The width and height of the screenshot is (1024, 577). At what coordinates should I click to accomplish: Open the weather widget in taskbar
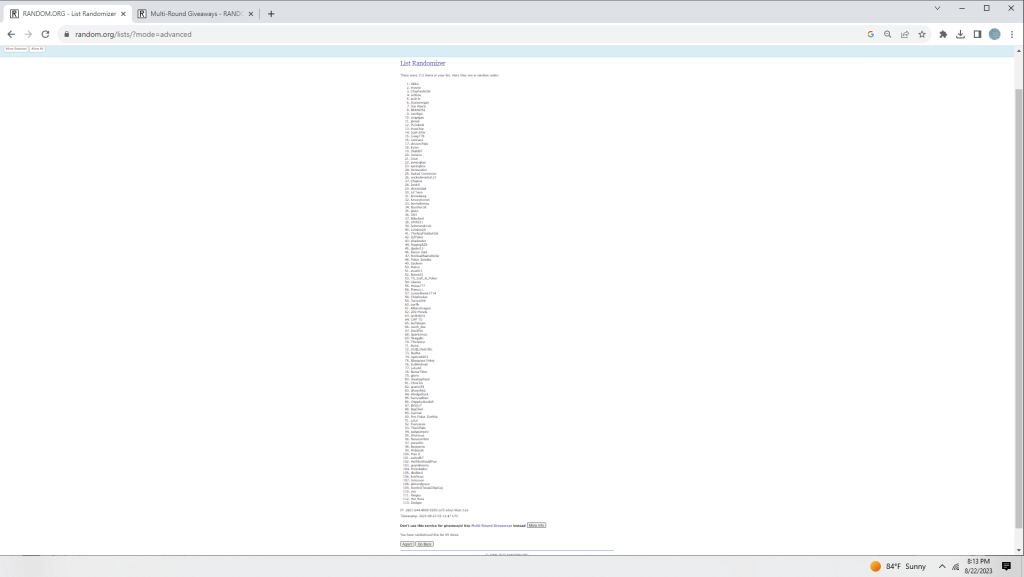click(898, 566)
